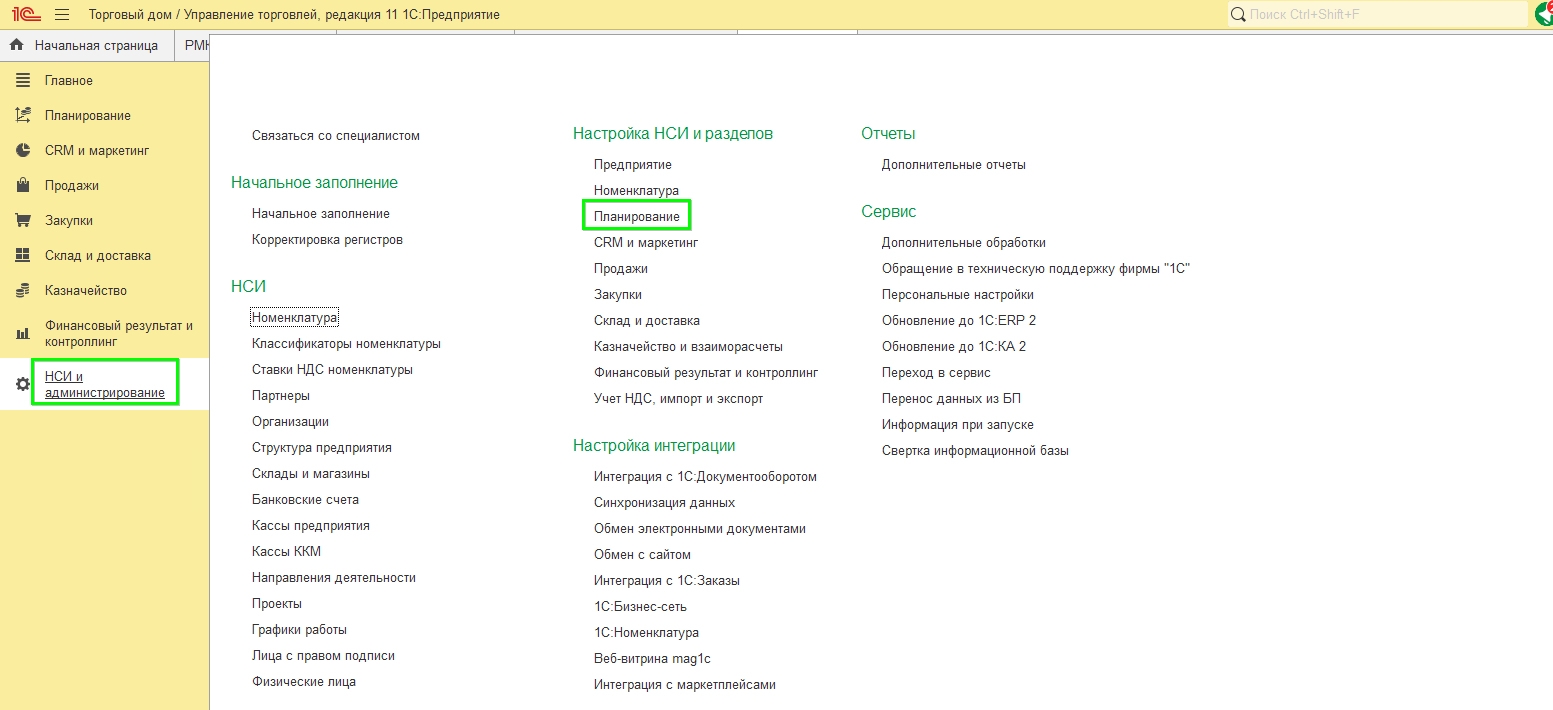Open Перенос данных из БП link

(x=951, y=398)
